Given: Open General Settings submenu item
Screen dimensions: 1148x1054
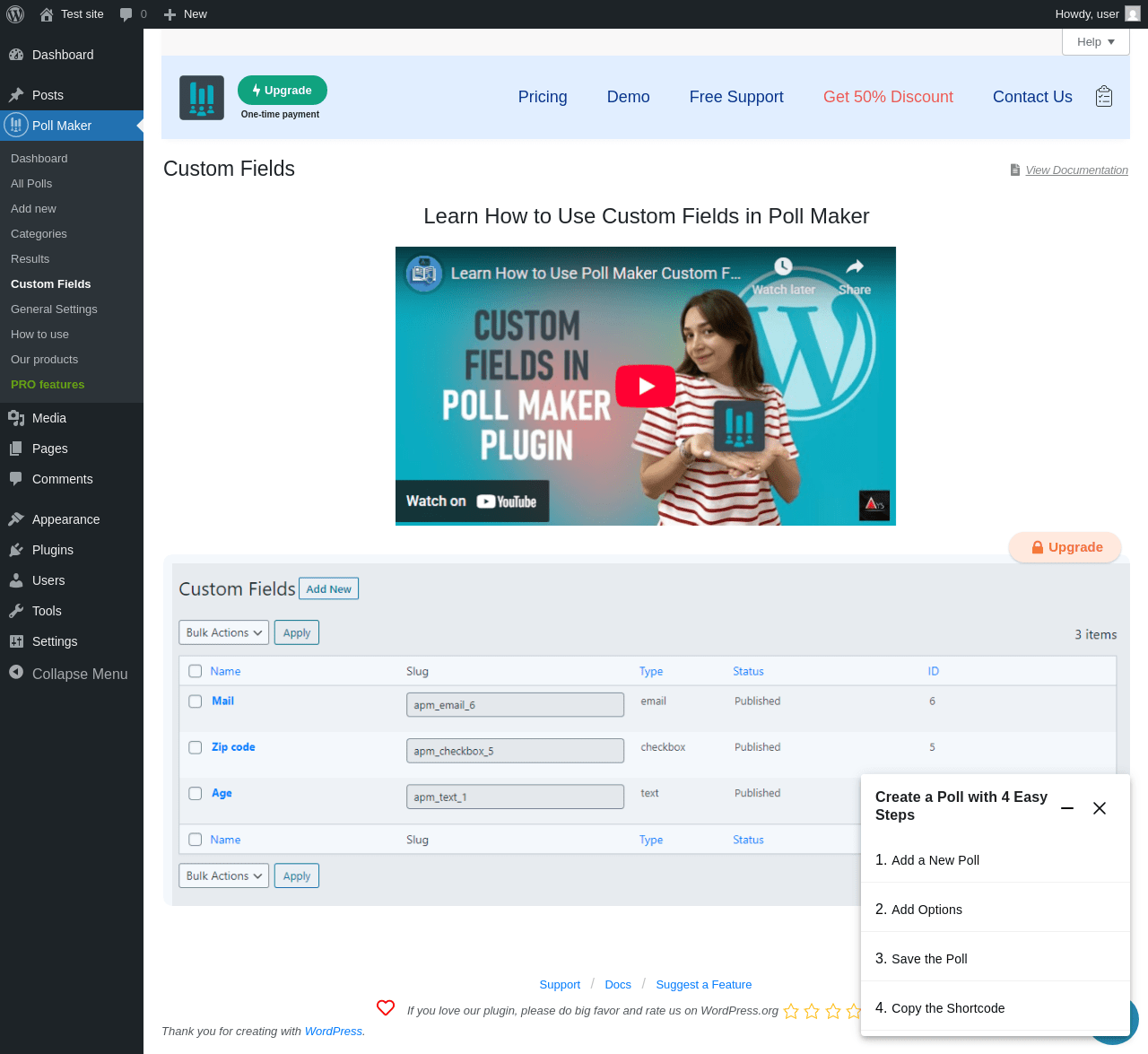Looking at the screenshot, I should tap(54, 309).
